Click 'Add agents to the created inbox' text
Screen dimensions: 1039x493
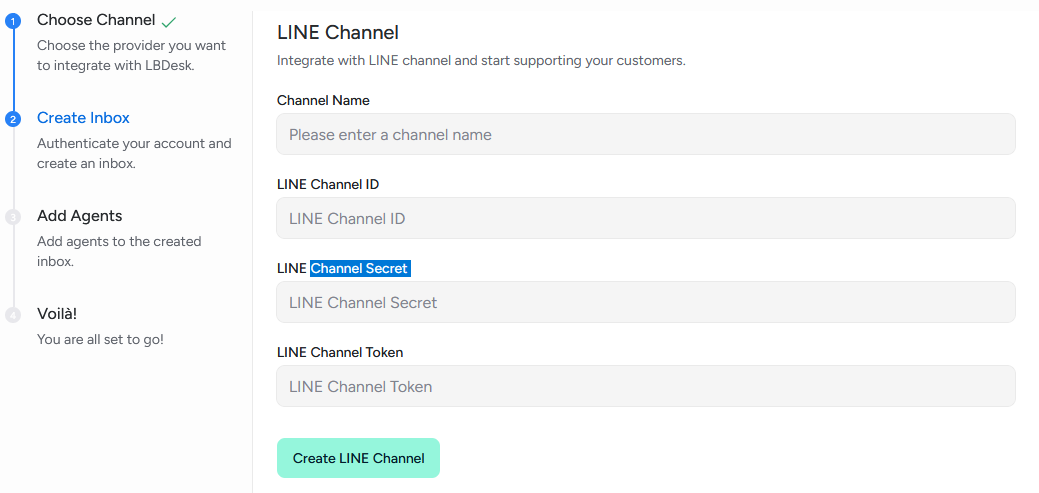[x=119, y=251]
